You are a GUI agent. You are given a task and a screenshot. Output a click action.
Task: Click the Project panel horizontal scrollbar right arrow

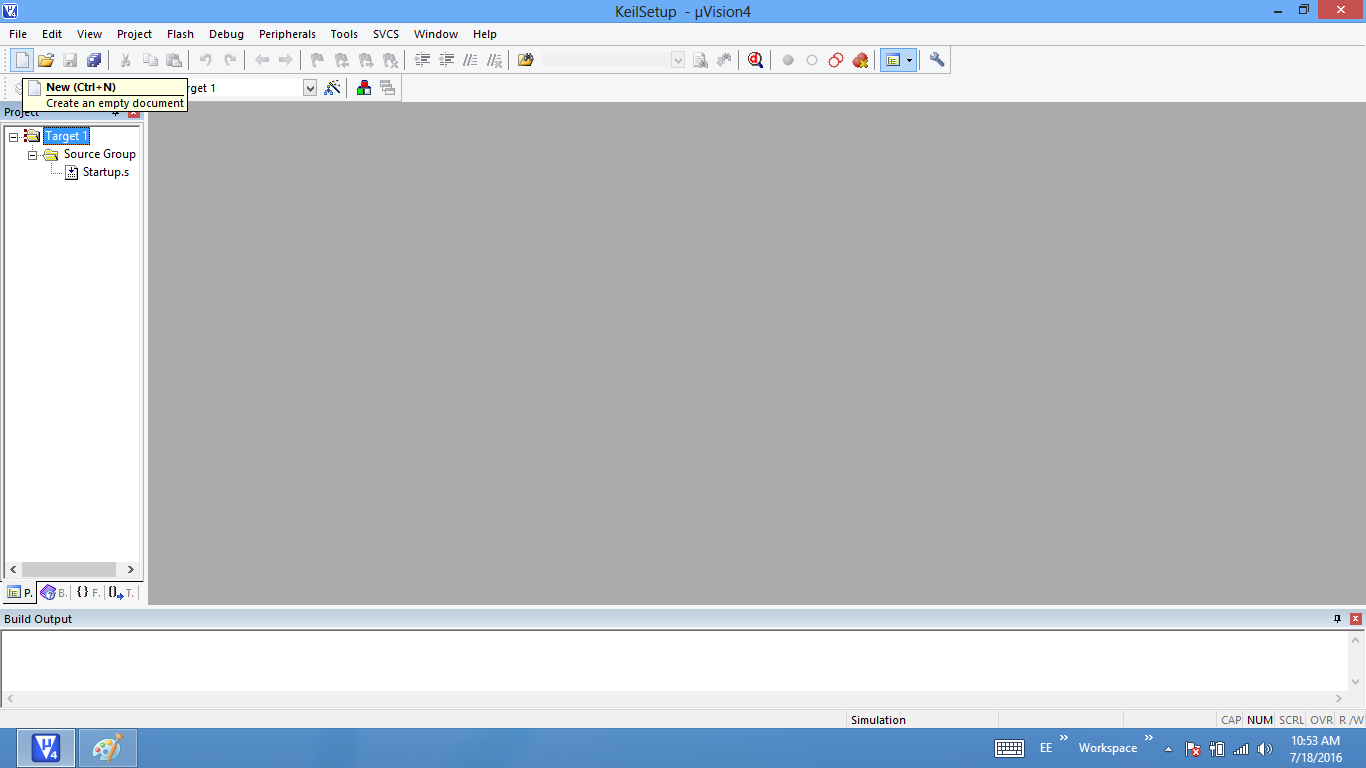point(131,569)
